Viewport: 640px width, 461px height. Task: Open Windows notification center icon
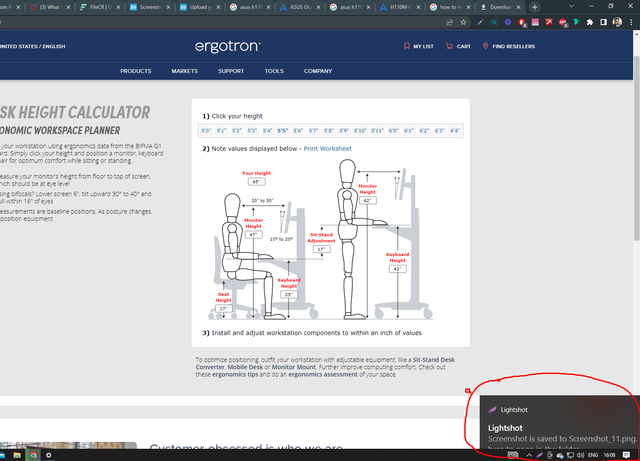tap(627, 455)
